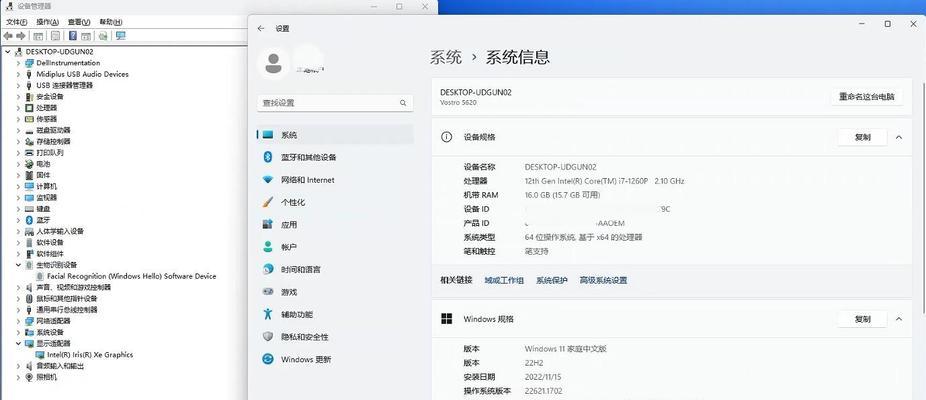The width and height of the screenshot is (926, 400).
Task: Expand the 安全设备 node
Action: click(18, 96)
